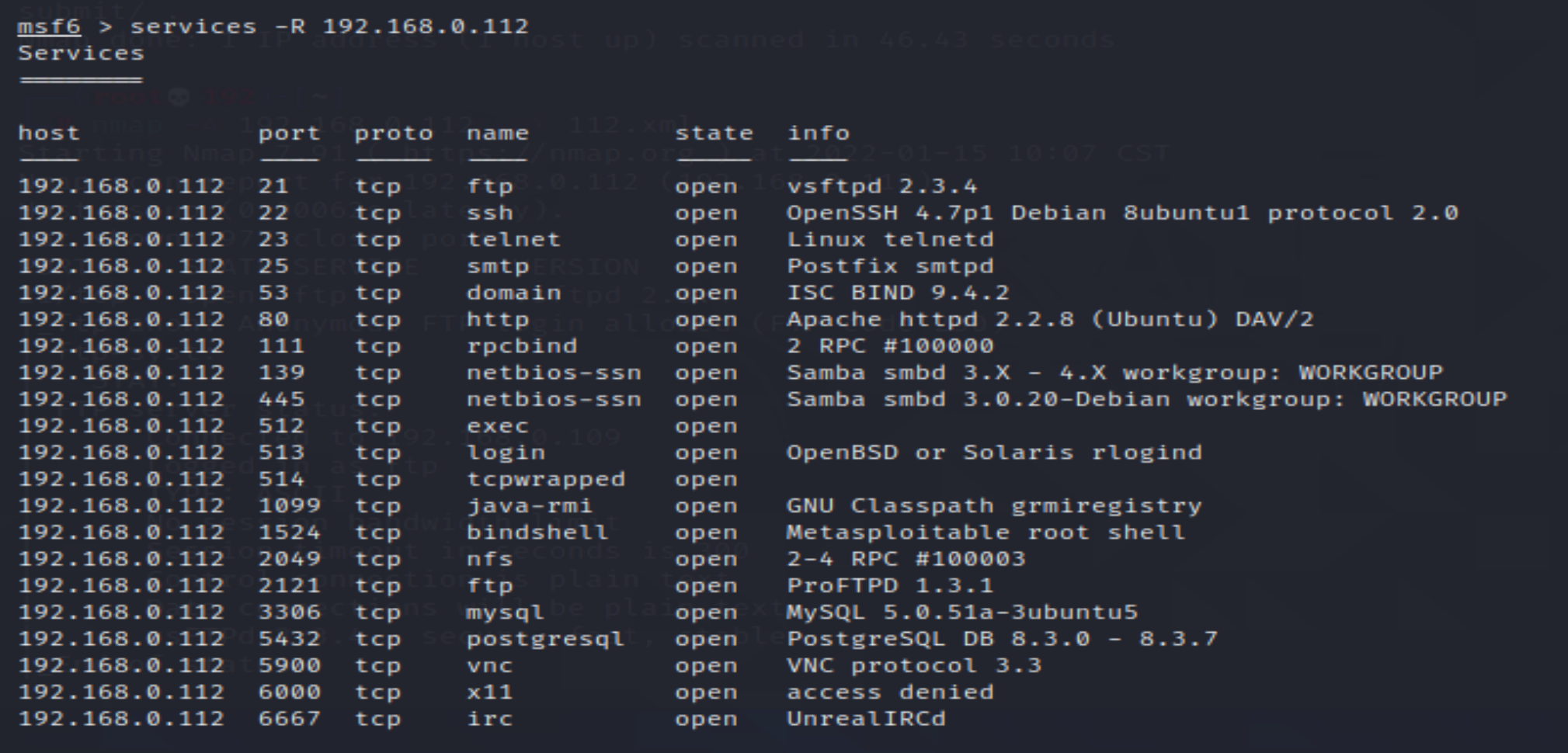Click the 'tcpwrapped' service name
Screen dimensions: 1568x753
coord(545,479)
